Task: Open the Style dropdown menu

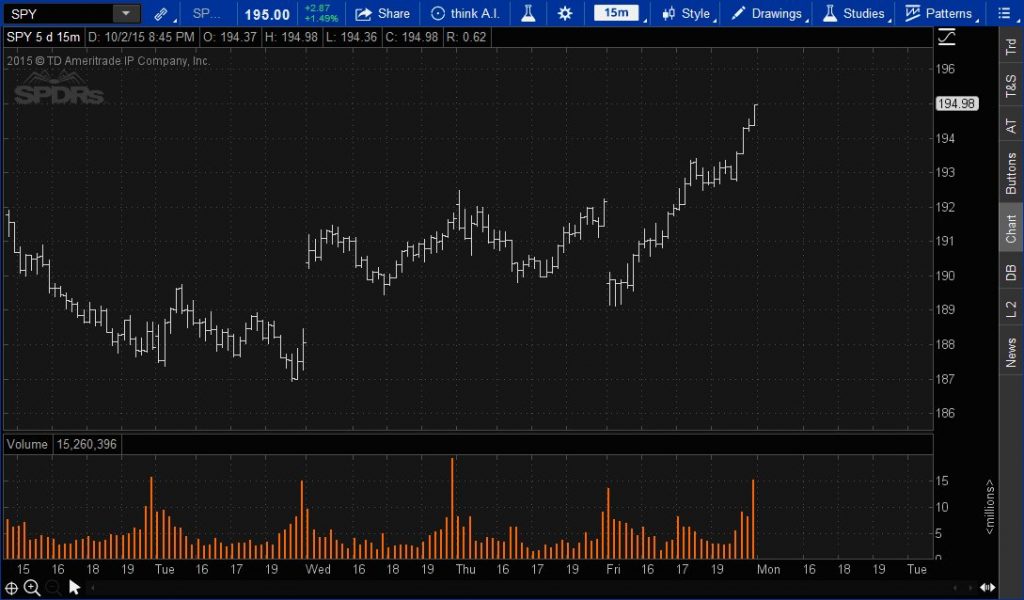Action: coord(687,14)
